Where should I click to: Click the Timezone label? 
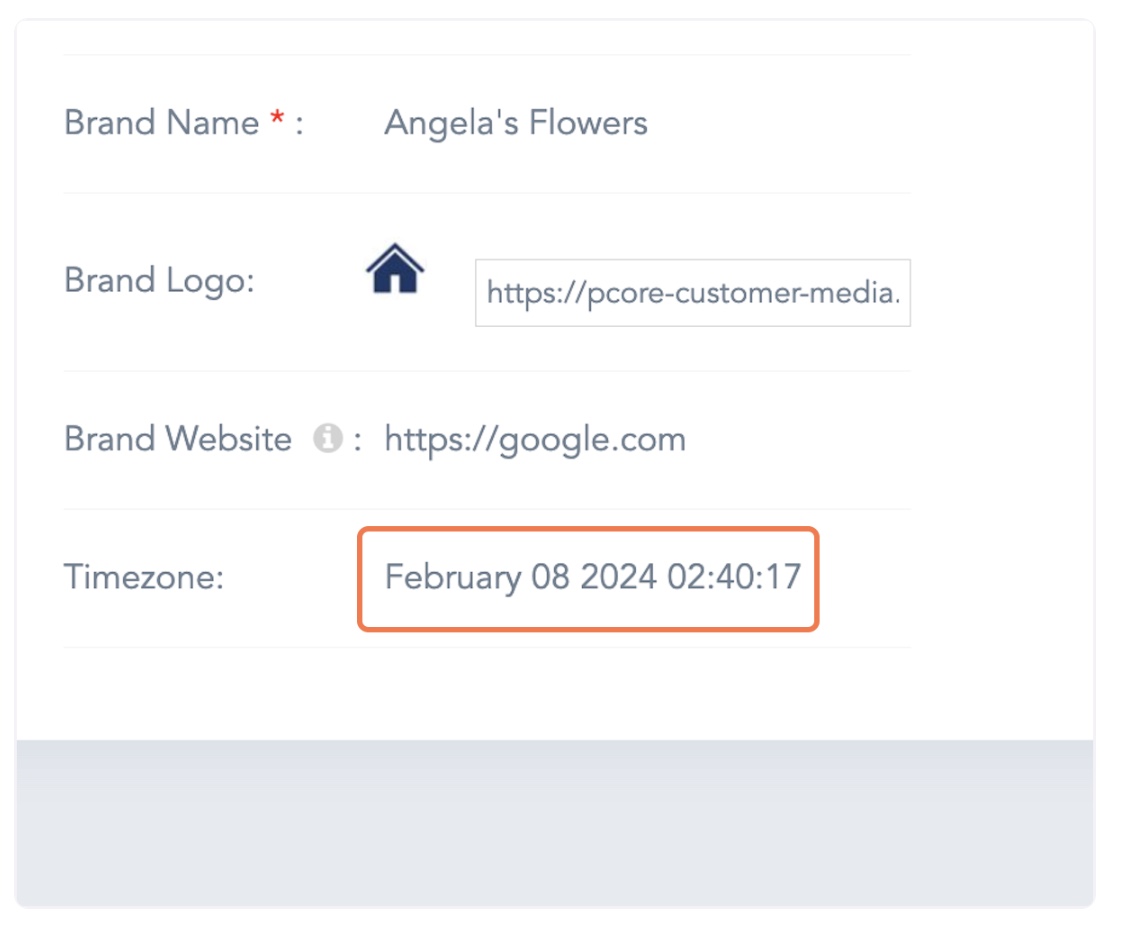[144, 577]
